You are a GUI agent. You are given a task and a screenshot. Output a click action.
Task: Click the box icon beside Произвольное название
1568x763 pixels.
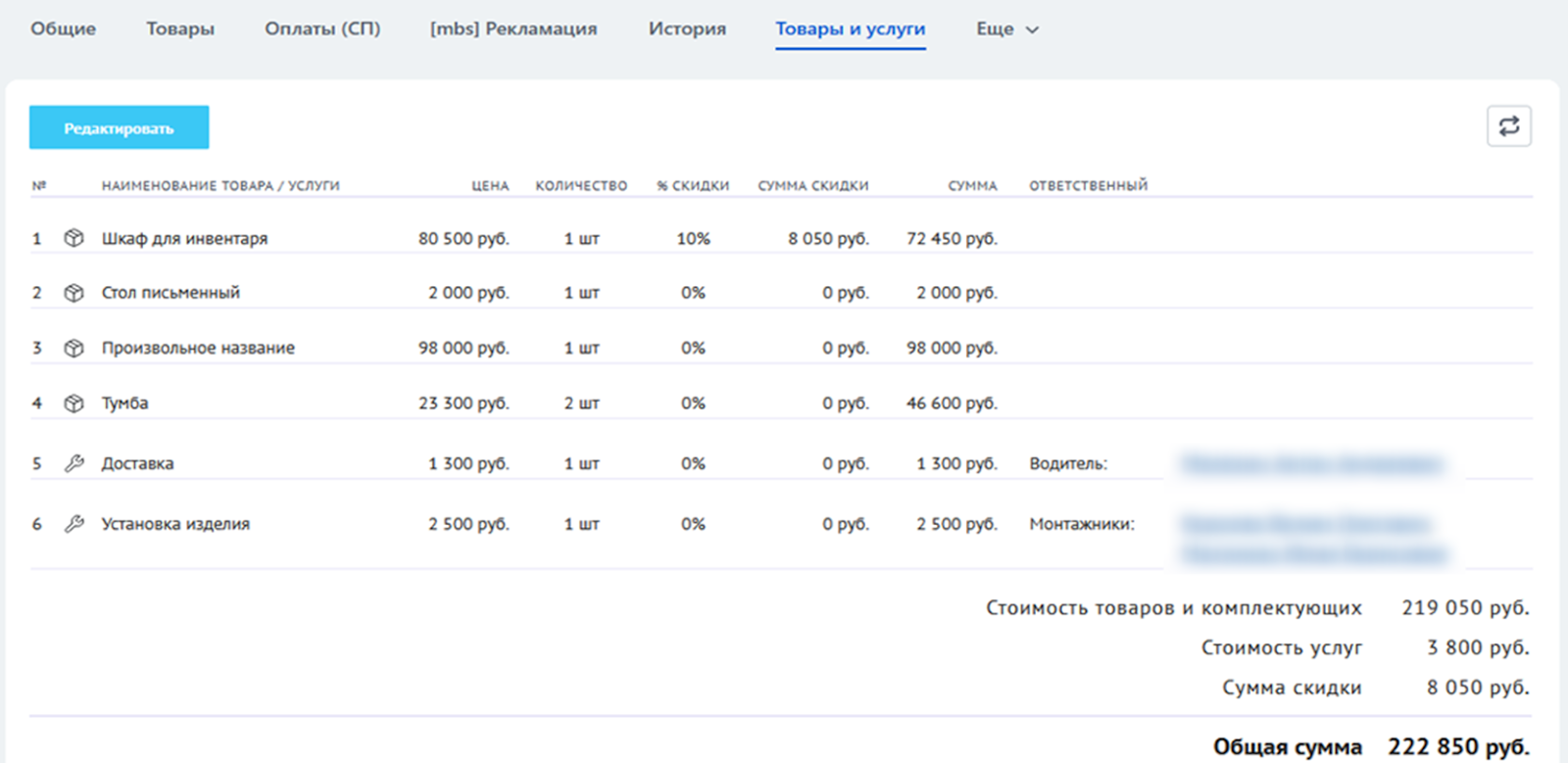coord(73,348)
